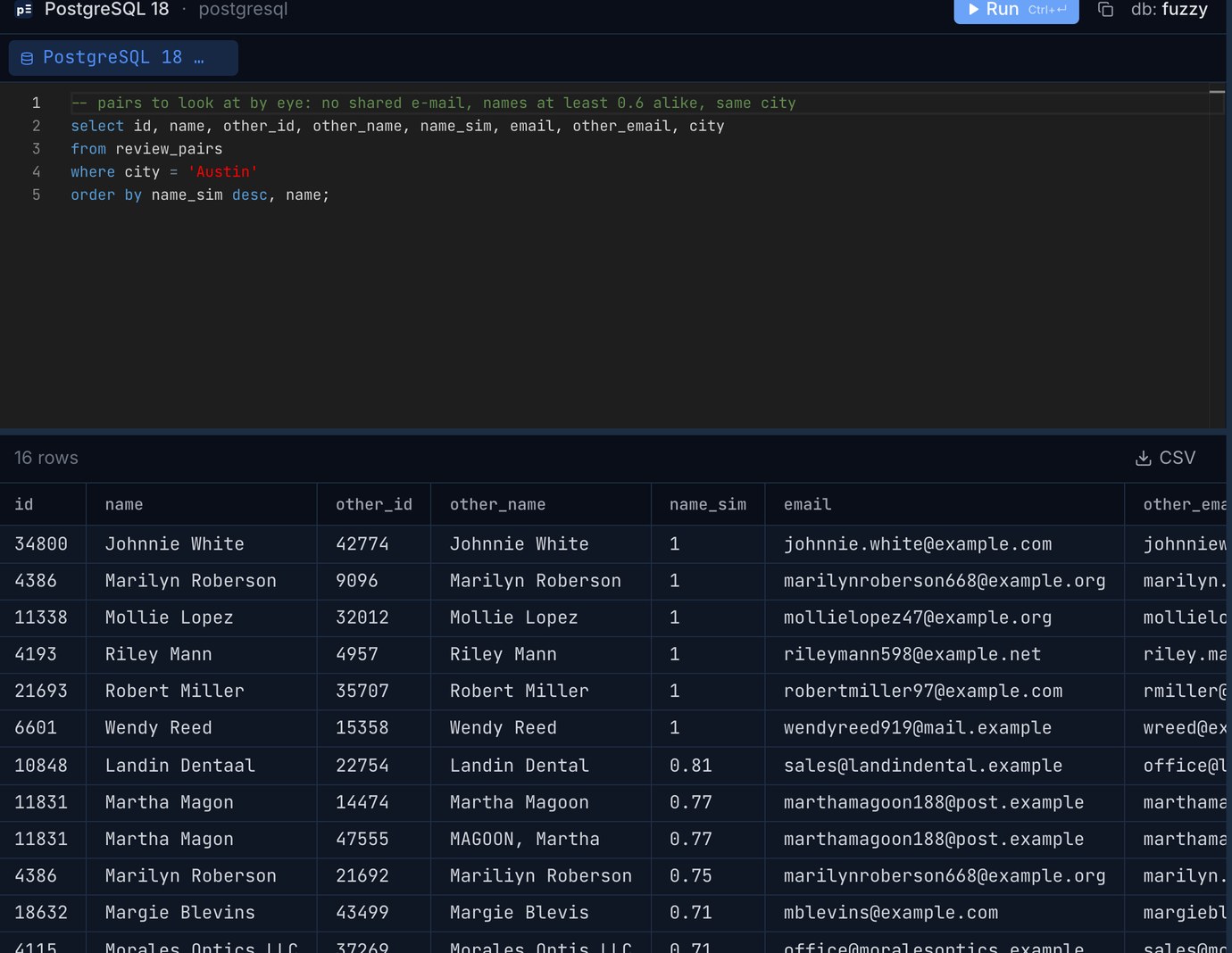Click the database icon in the tab
1232x953 pixels.
pyautogui.click(x=27, y=58)
